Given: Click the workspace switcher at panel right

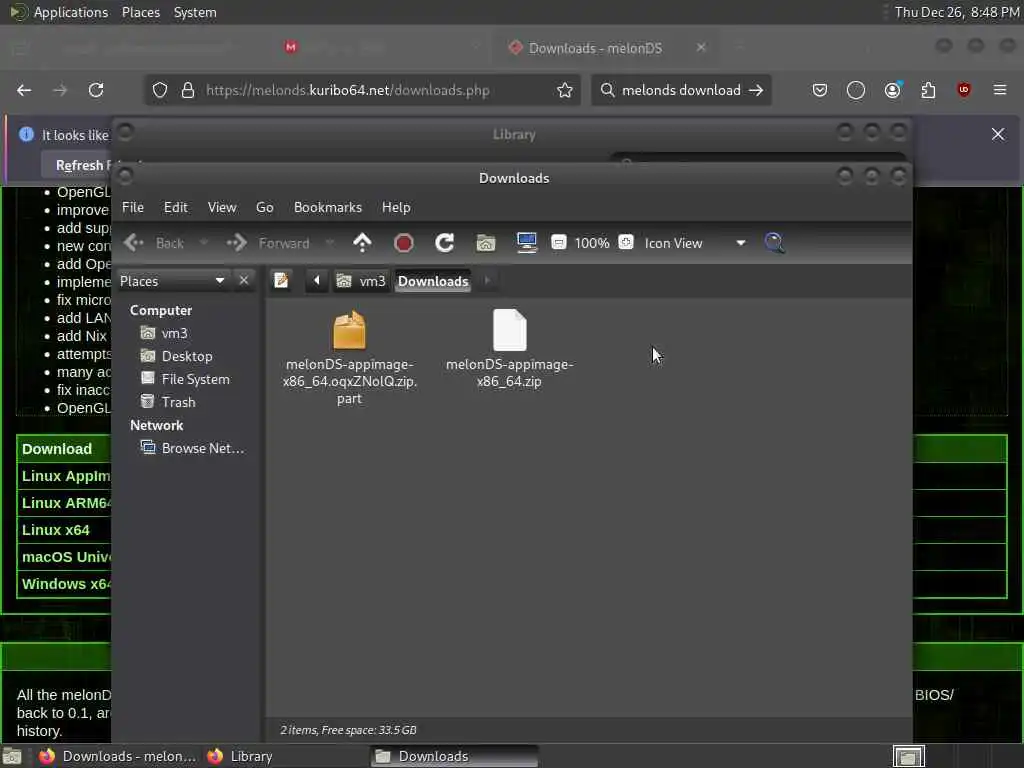Looking at the screenshot, I should click(909, 756).
